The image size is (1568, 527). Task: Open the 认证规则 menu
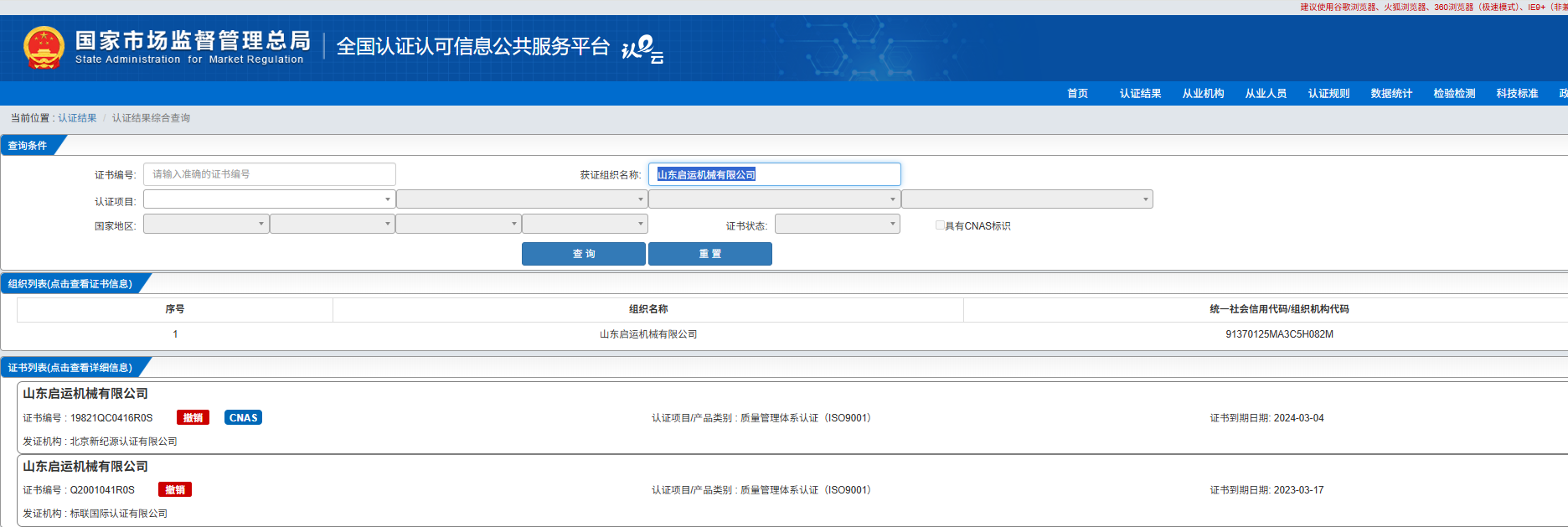point(1328,93)
